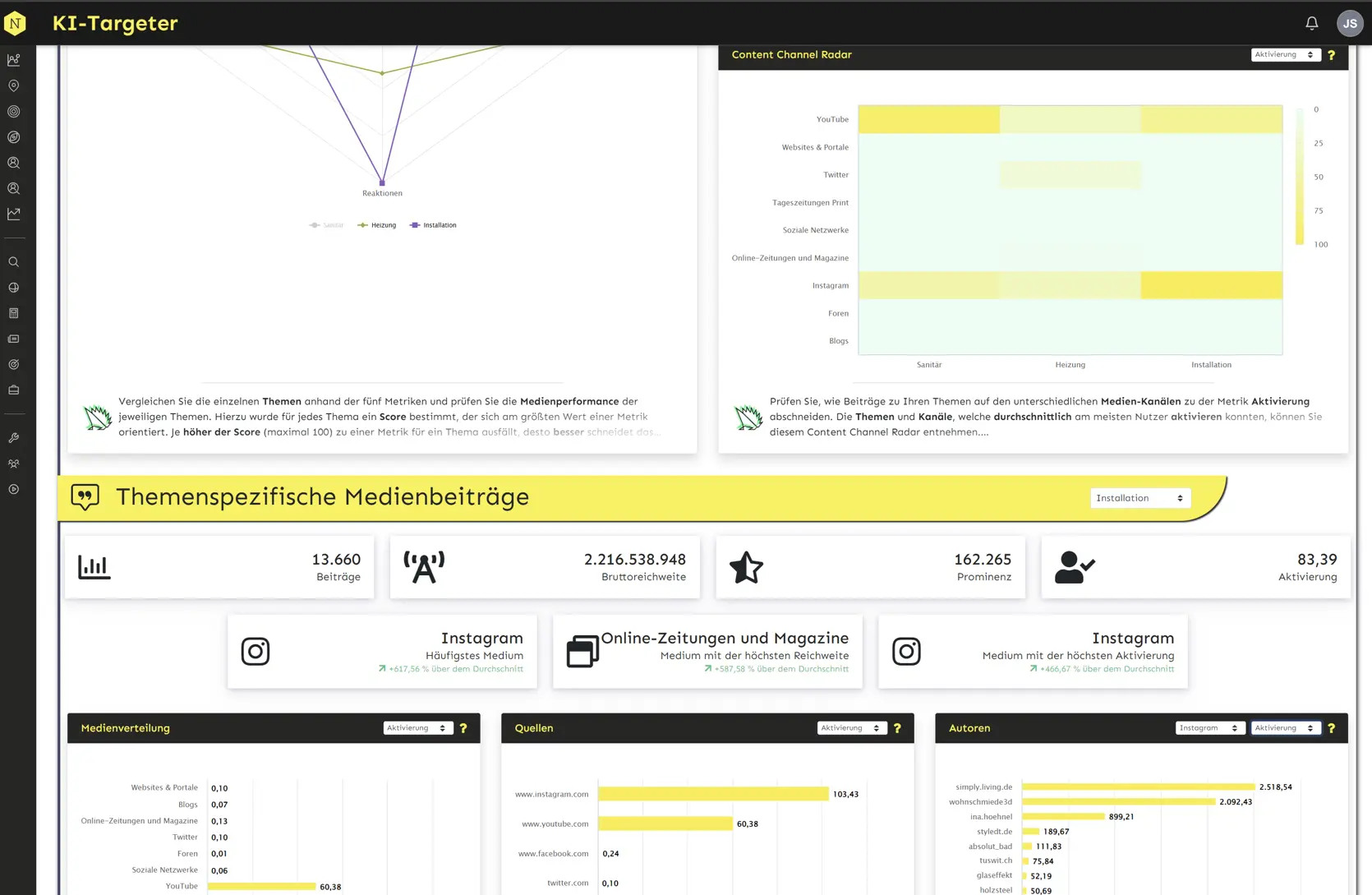
Task: Open Medienverteilung Aktivierung metric dropdown
Action: tap(417, 728)
